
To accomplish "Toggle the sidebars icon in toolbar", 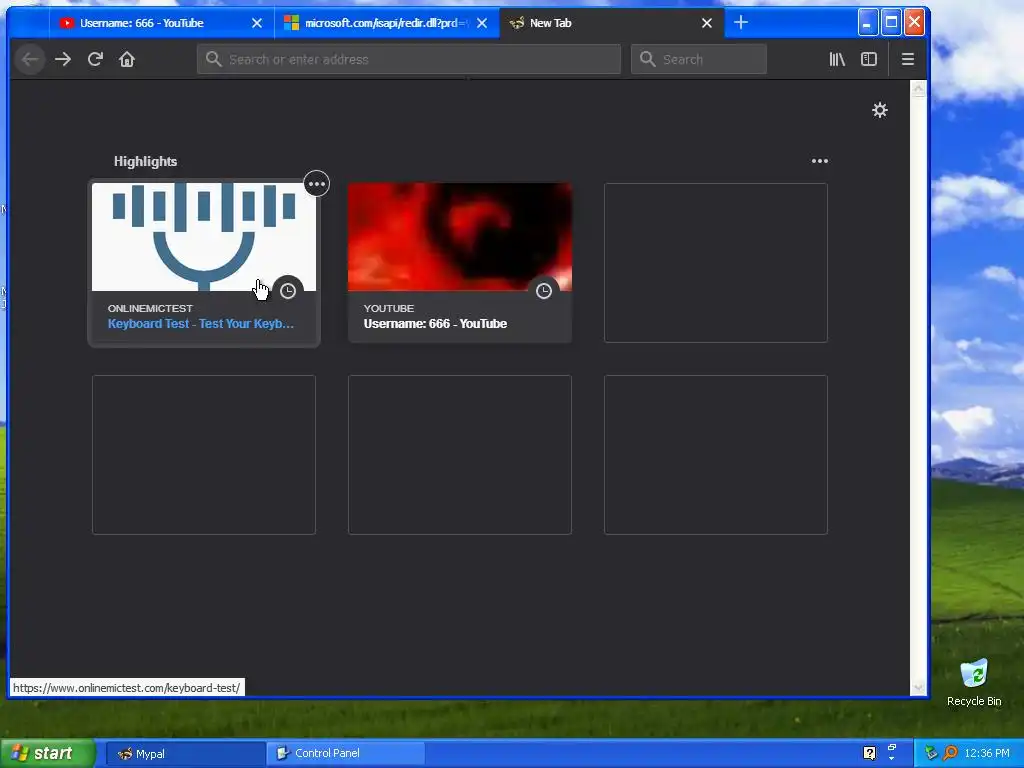I will 869,59.
